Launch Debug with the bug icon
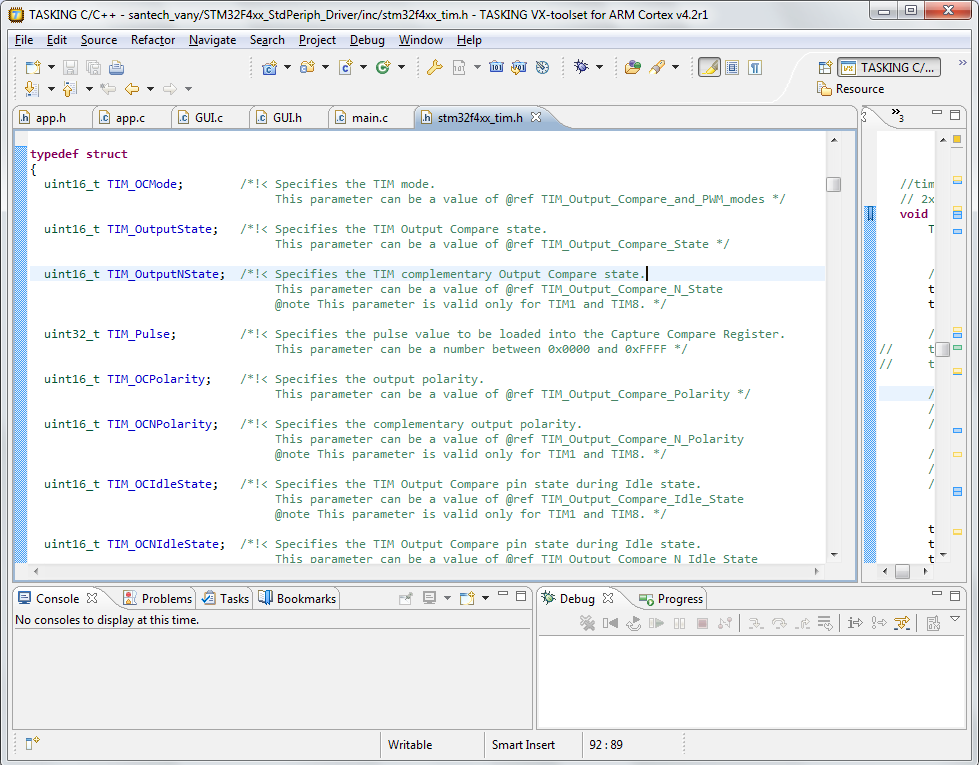This screenshot has width=979, height=765. (581, 67)
